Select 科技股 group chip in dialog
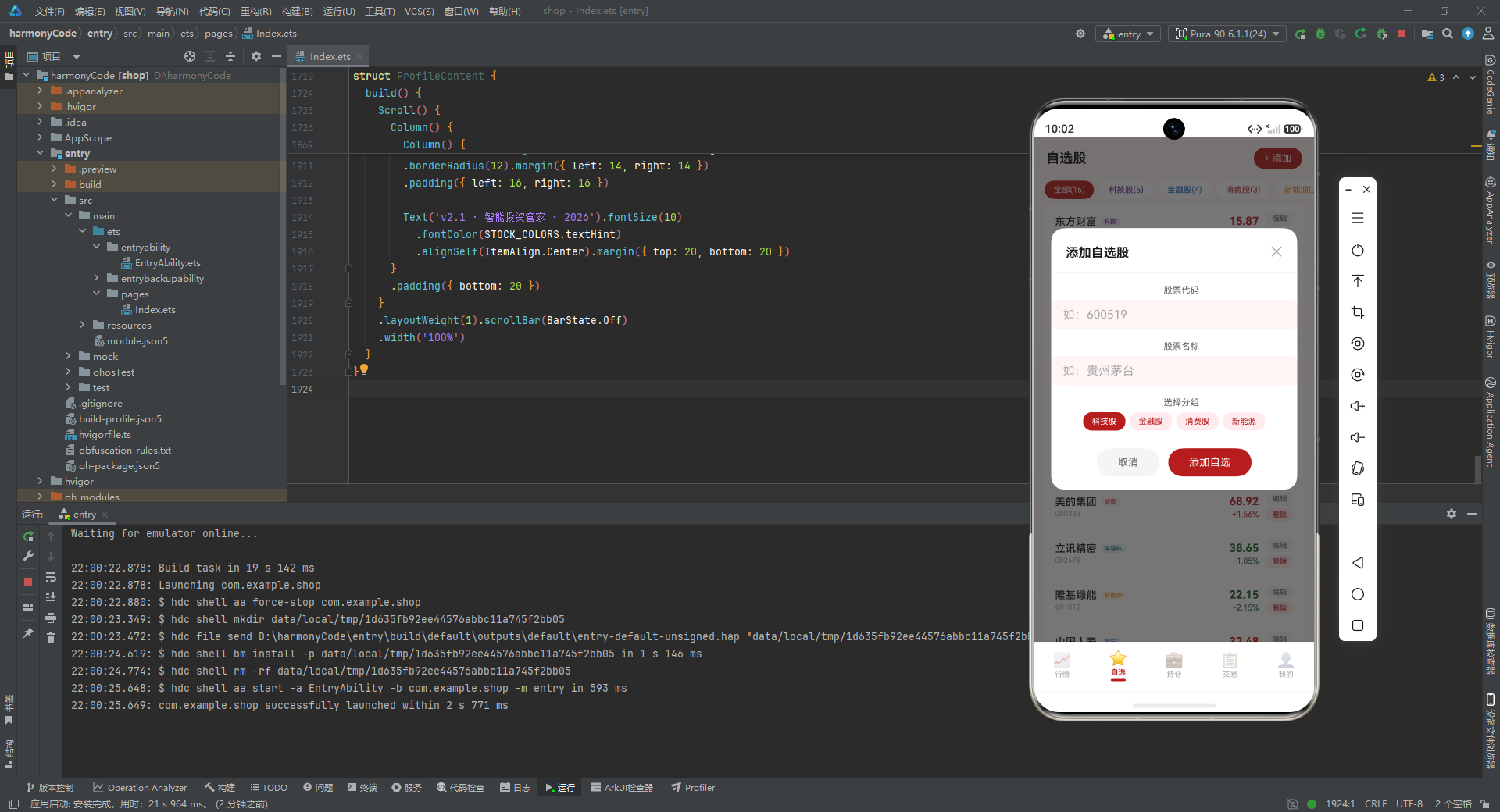Viewport: 1500px width, 812px height. [x=1104, y=422]
